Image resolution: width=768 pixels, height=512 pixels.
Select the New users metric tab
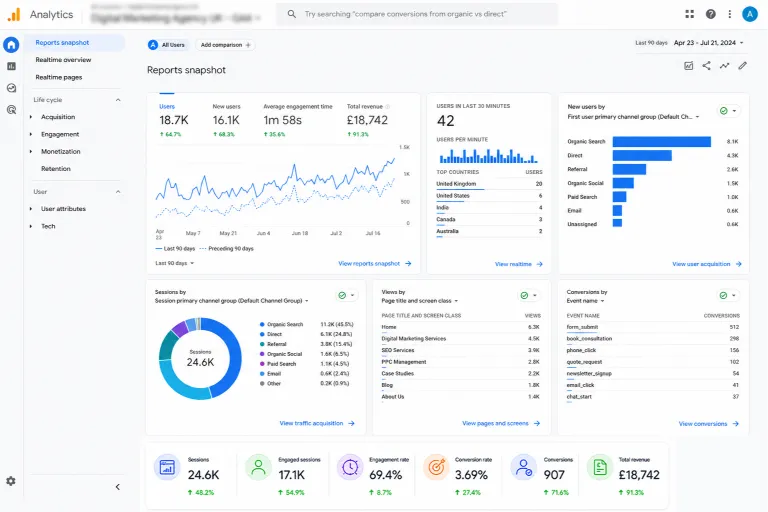(226, 120)
